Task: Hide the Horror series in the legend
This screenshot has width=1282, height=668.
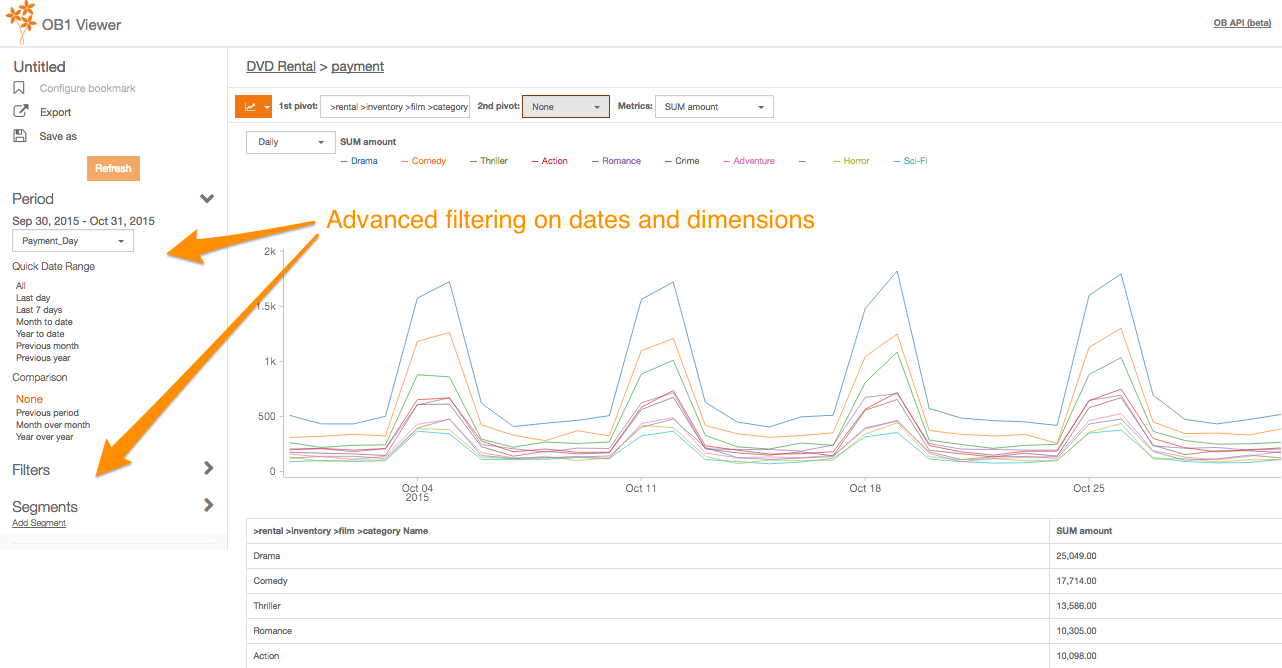Action: pyautogui.click(x=856, y=161)
